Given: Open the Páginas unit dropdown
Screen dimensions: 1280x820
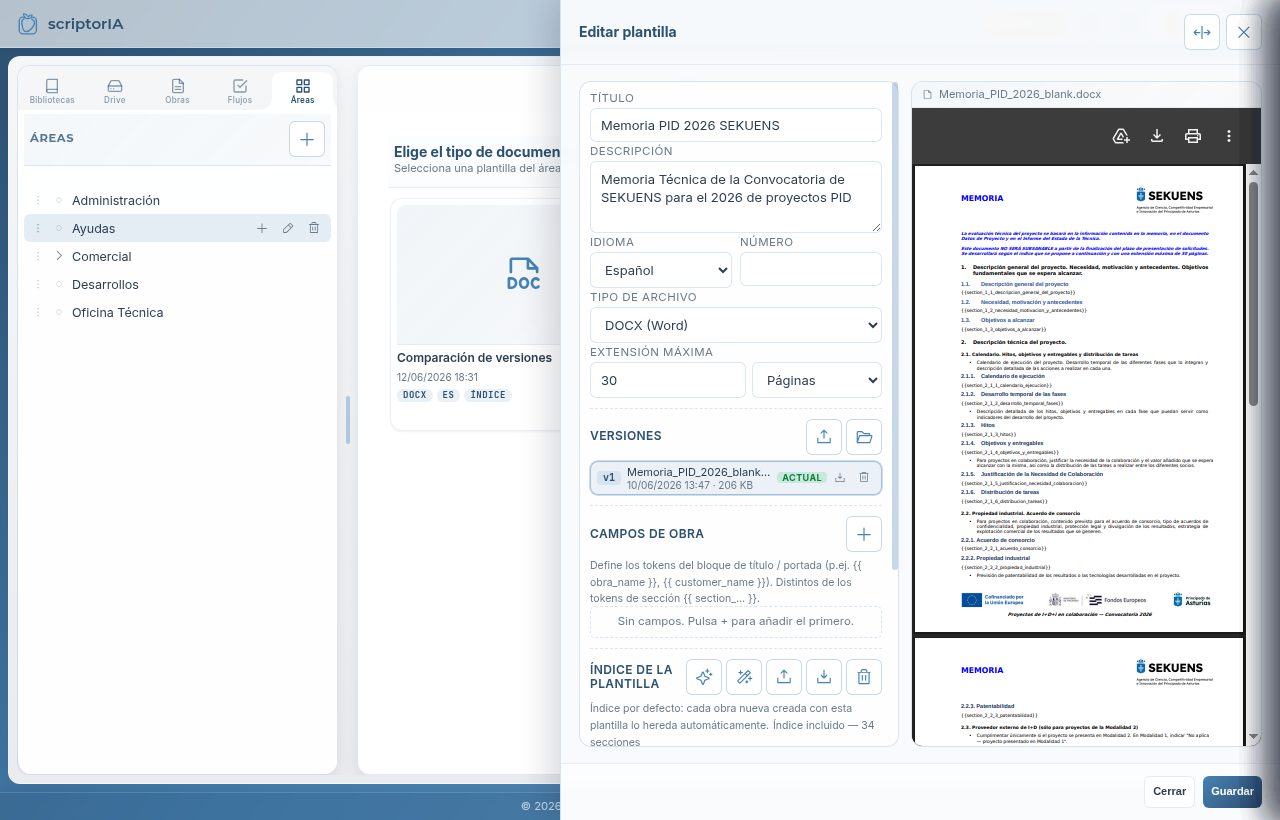Looking at the screenshot, I should (817, 380).
